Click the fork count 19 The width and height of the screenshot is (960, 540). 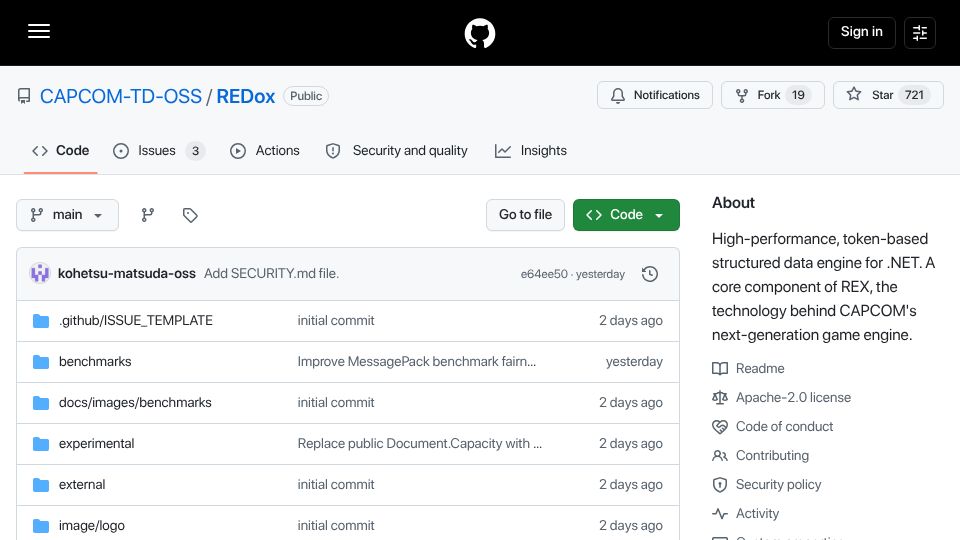798,95
